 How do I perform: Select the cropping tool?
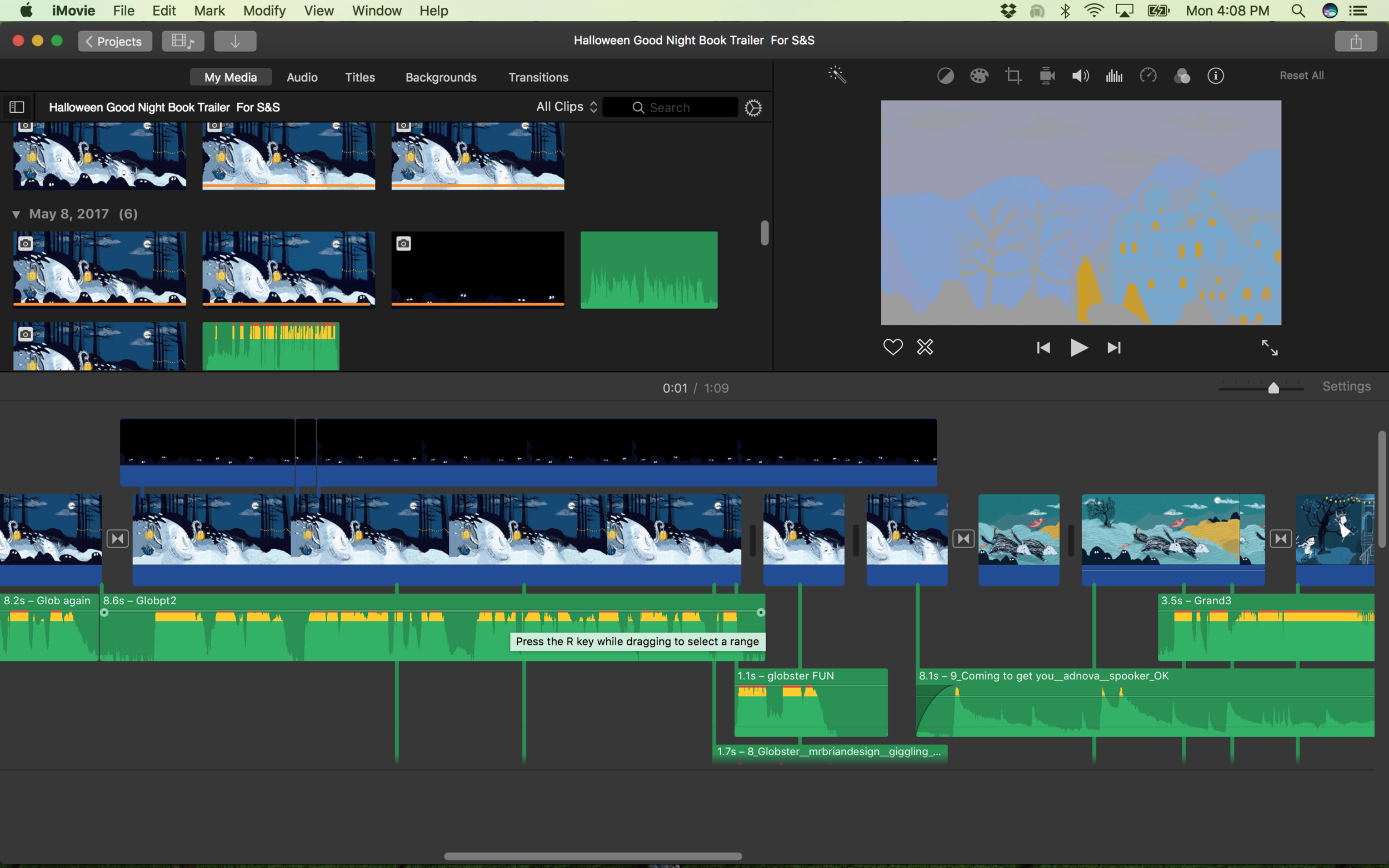coord(1013,76)
